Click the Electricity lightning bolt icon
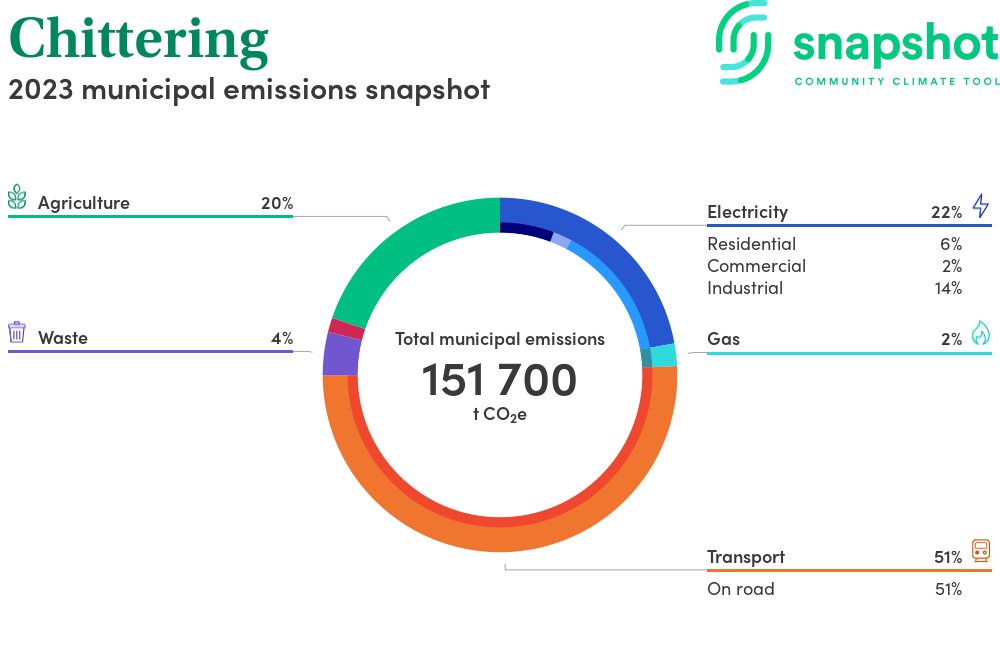 click(980, 206)
